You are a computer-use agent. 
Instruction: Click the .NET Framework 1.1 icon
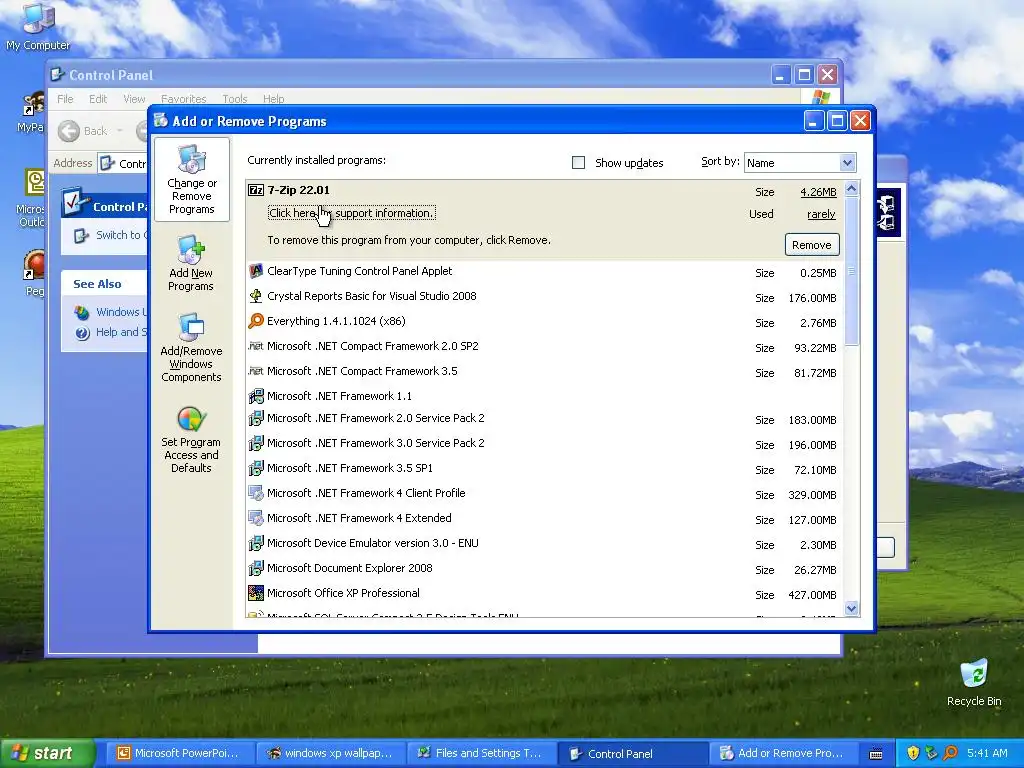256,396
